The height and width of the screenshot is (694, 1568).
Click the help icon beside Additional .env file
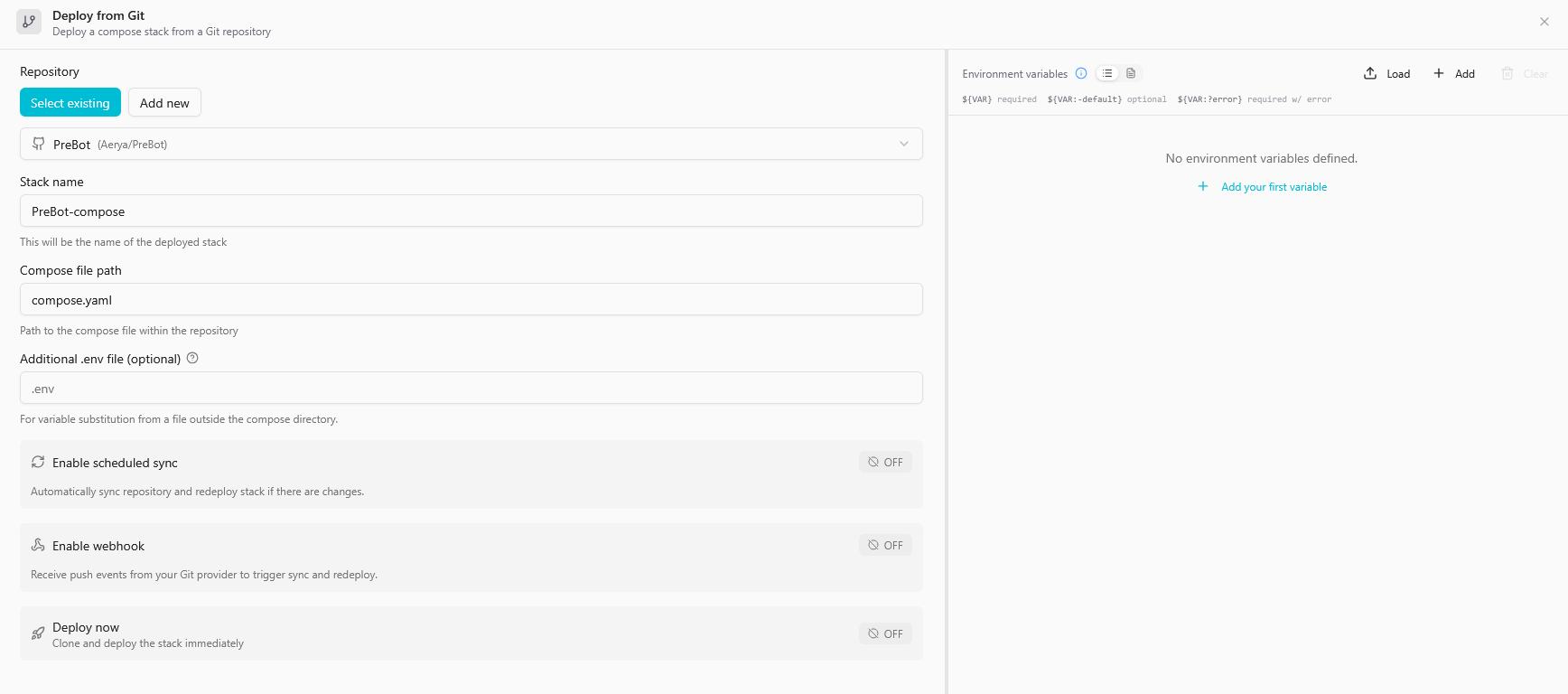coord(192,358)
